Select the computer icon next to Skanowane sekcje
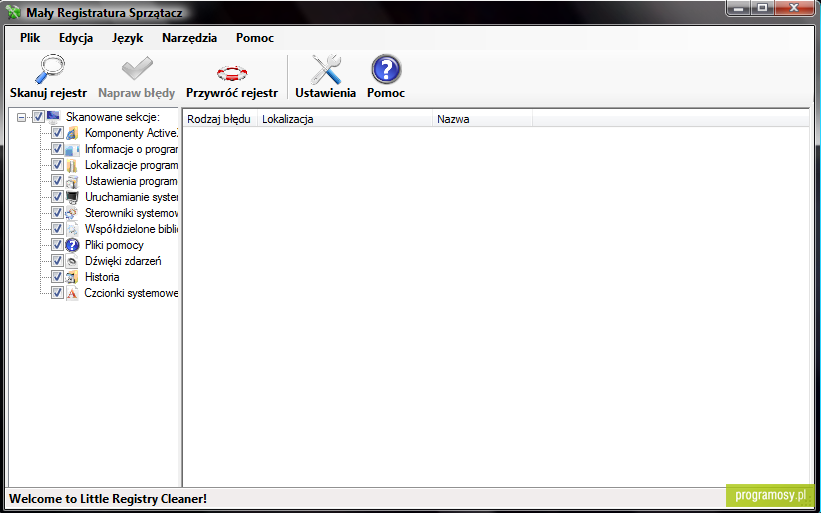Screen dimensions: 821x513 54,117
